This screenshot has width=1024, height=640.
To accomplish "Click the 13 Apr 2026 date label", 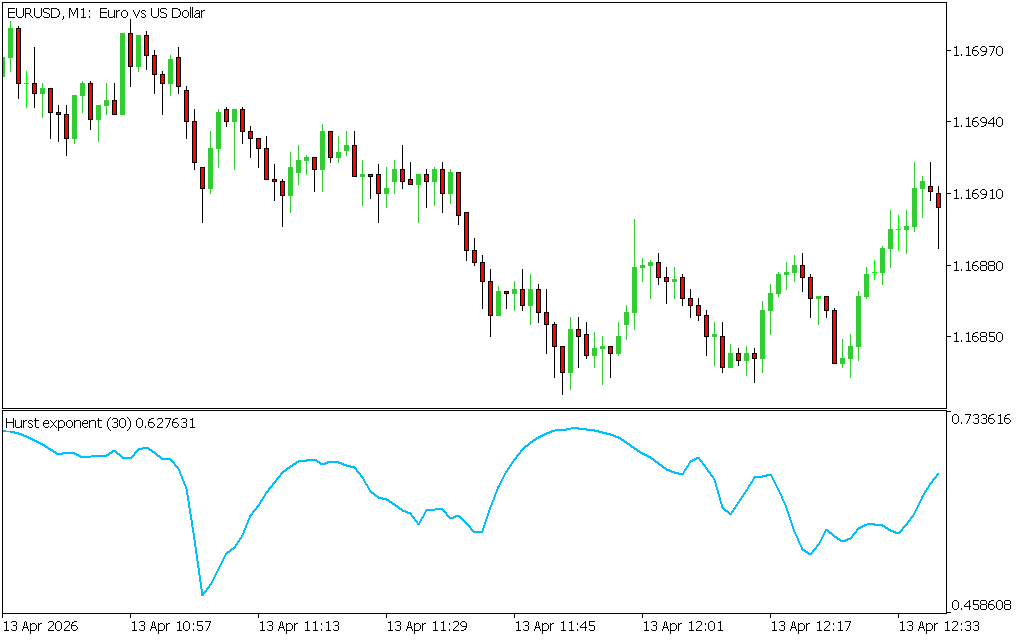I will (41, 627).
